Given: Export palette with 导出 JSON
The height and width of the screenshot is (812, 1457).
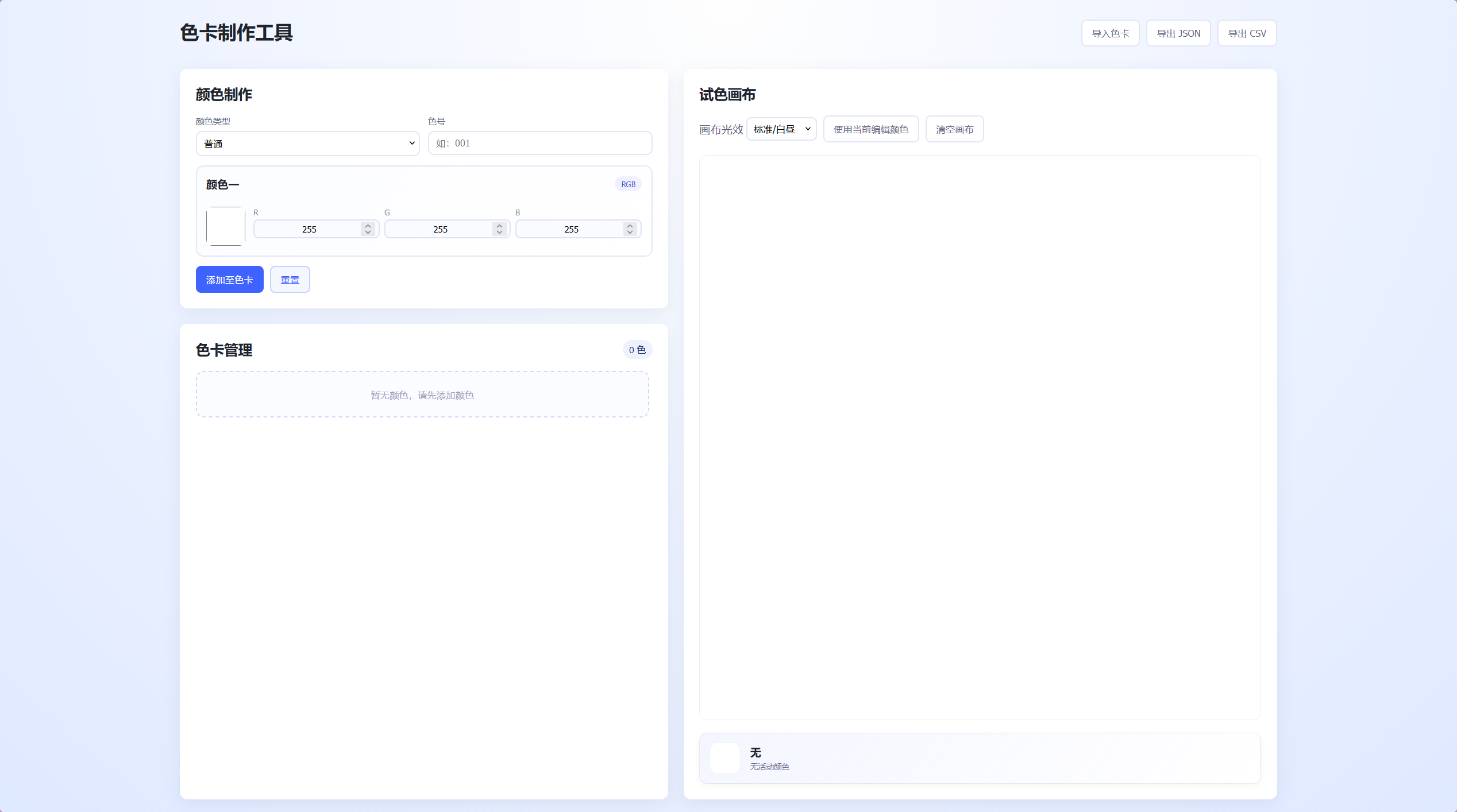Looking at the screenshot, I should point(1178,33).
